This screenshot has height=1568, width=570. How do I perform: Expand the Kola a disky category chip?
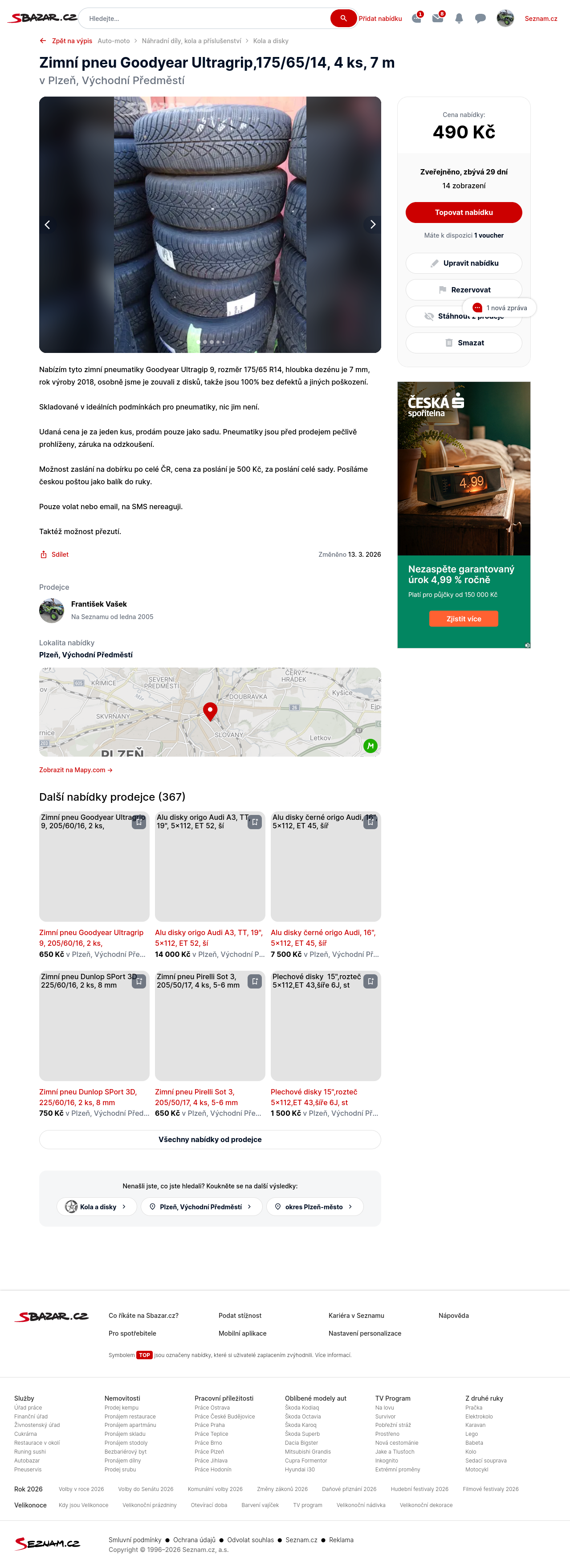[x=96, y=1207]
